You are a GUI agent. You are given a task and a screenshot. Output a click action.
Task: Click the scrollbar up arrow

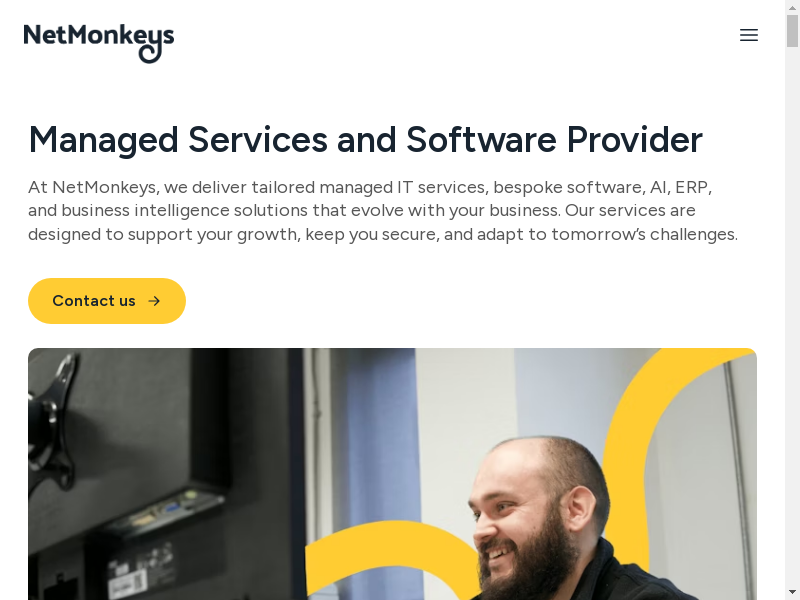point(792,7)
